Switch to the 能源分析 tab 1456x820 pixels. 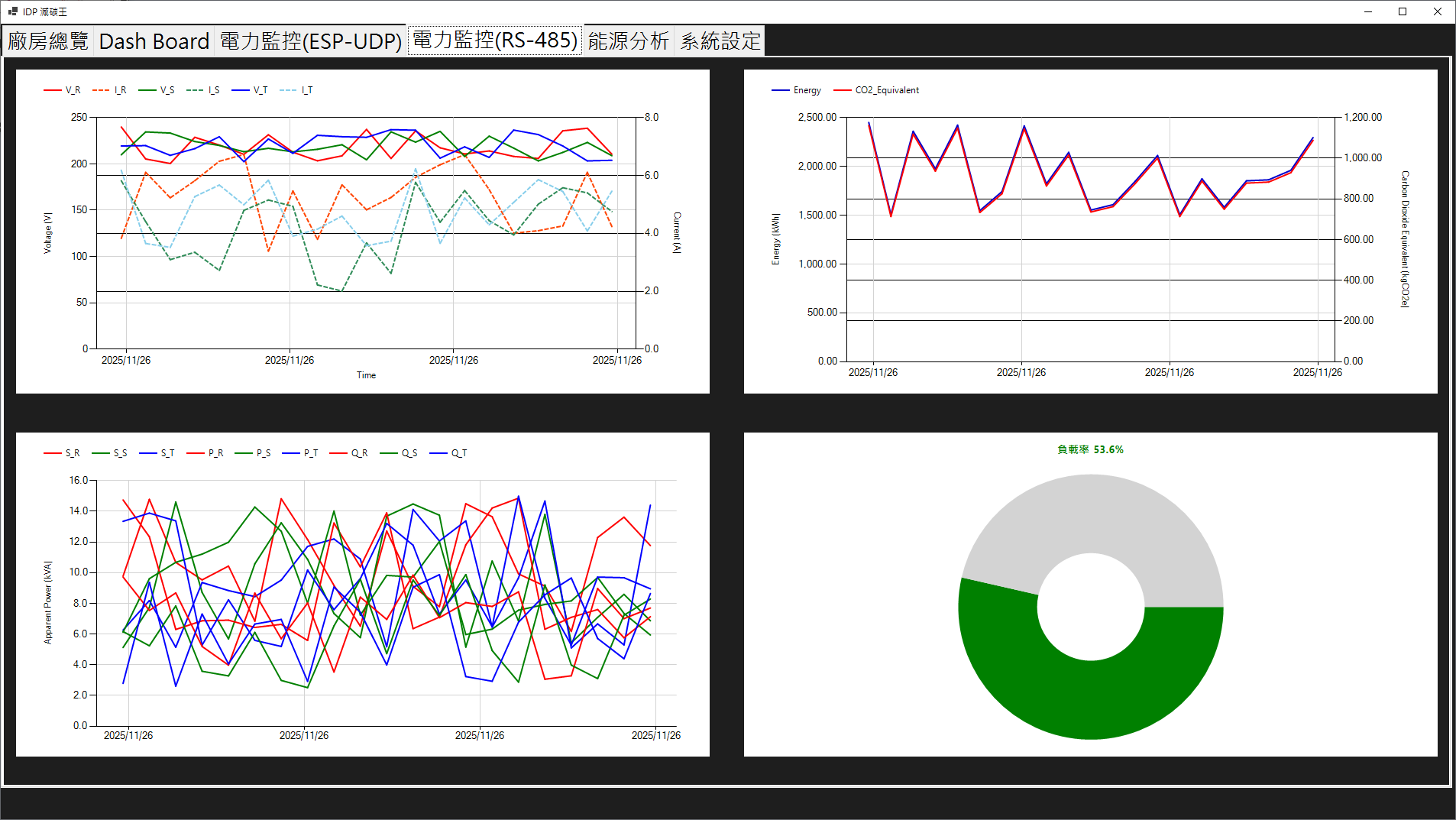point(628,40)
